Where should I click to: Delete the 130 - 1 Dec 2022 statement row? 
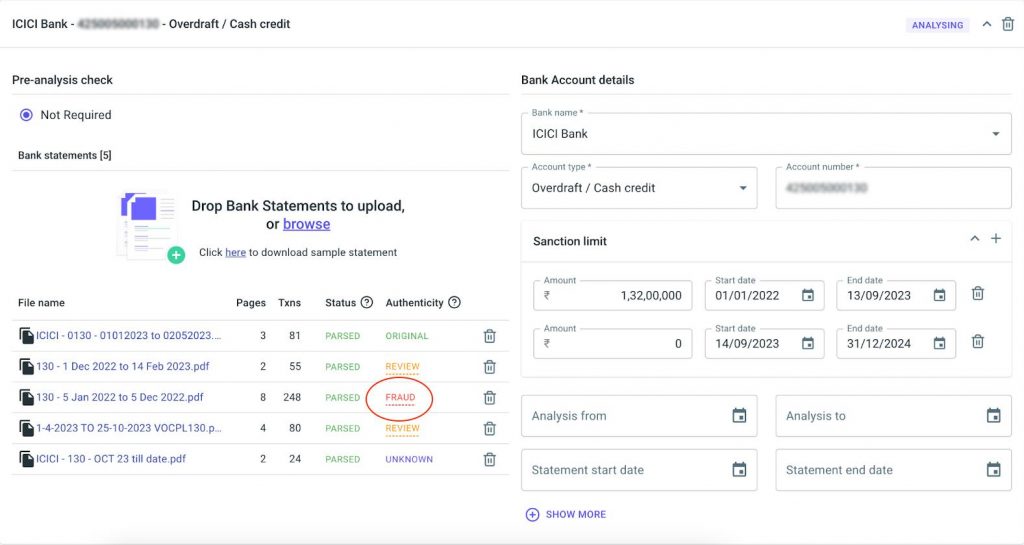(489, 367)
